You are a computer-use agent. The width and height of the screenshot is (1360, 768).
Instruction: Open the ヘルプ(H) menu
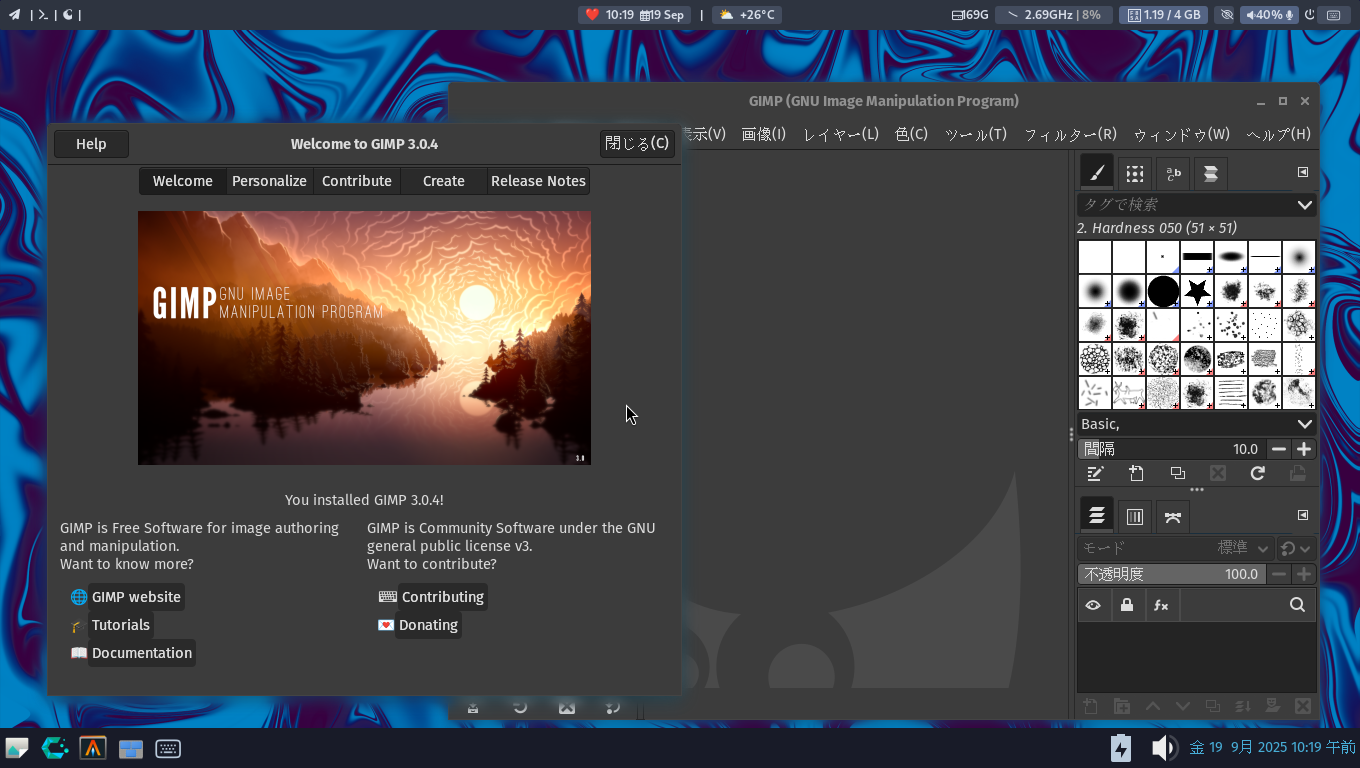[1278, 134]
